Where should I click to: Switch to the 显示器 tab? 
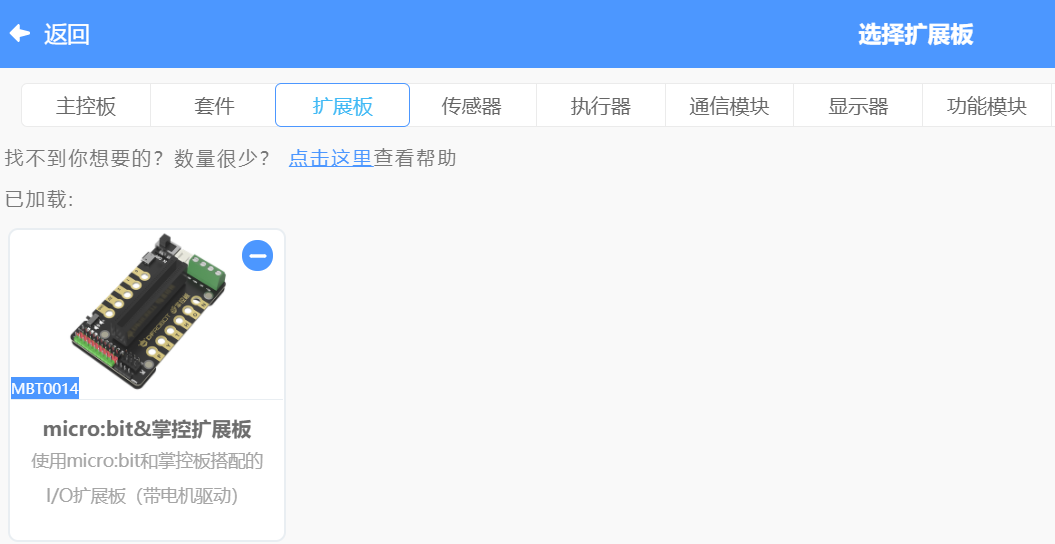pos(858,106)
